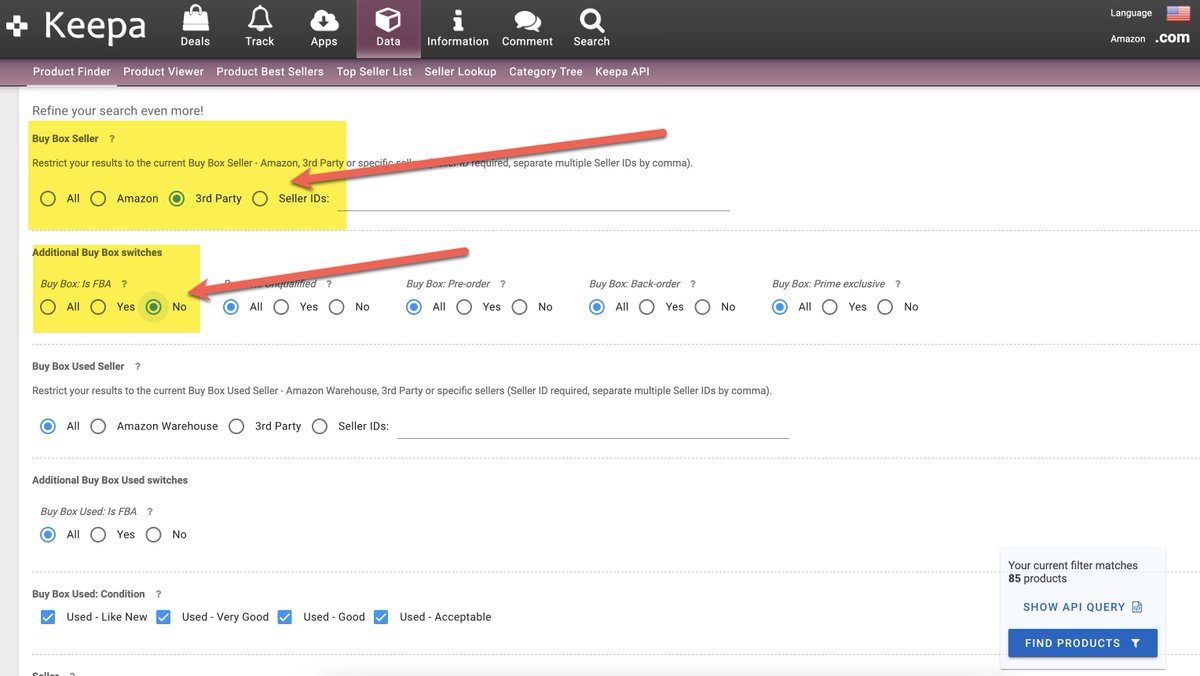Open the Seller Lookup tab
This screenshot has height=676, width=1200.
coord(460,72)
